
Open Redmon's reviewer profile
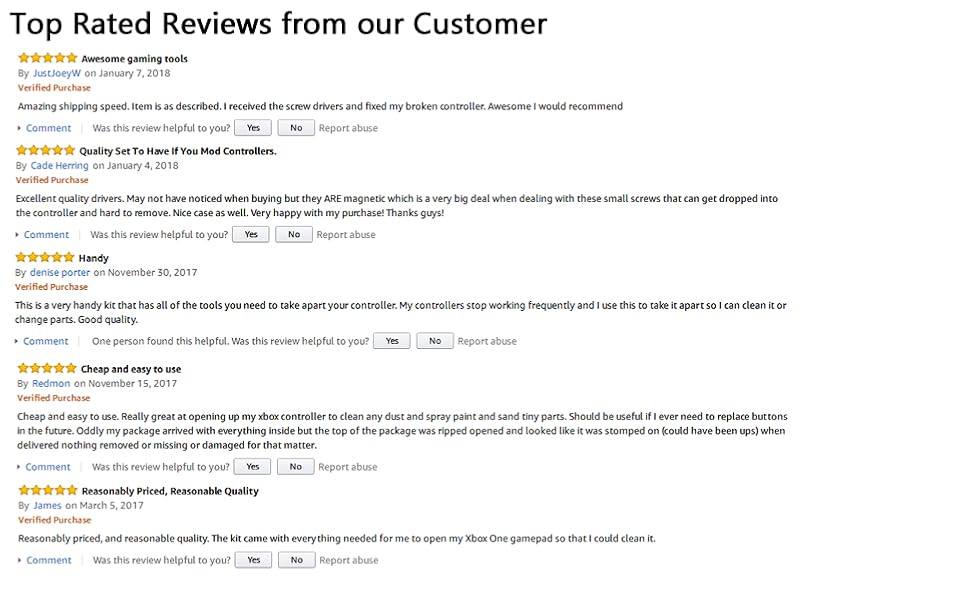tap(51, 383)
